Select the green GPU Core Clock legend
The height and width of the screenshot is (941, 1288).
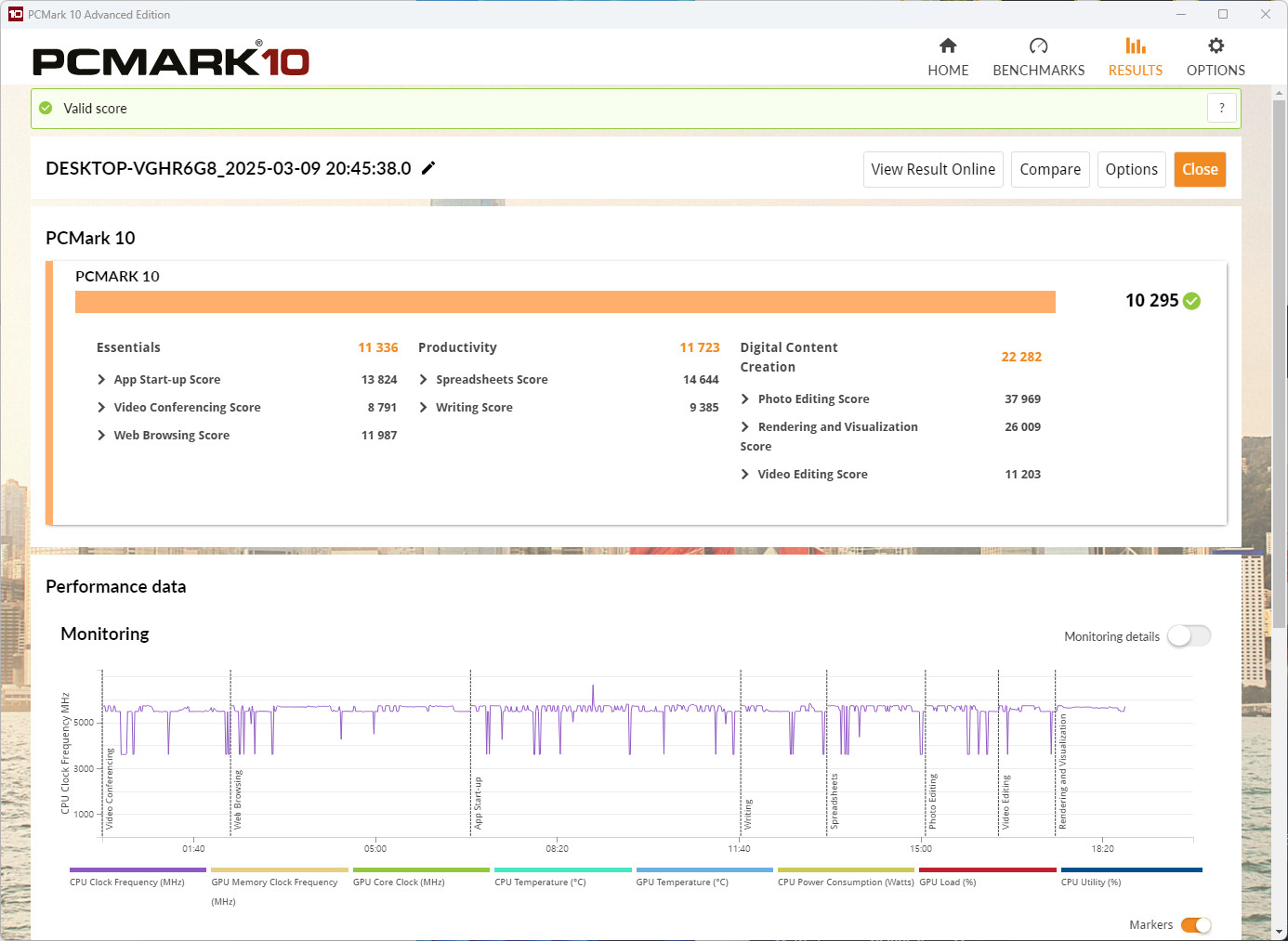pyautogui.click(x=421, y=877)
